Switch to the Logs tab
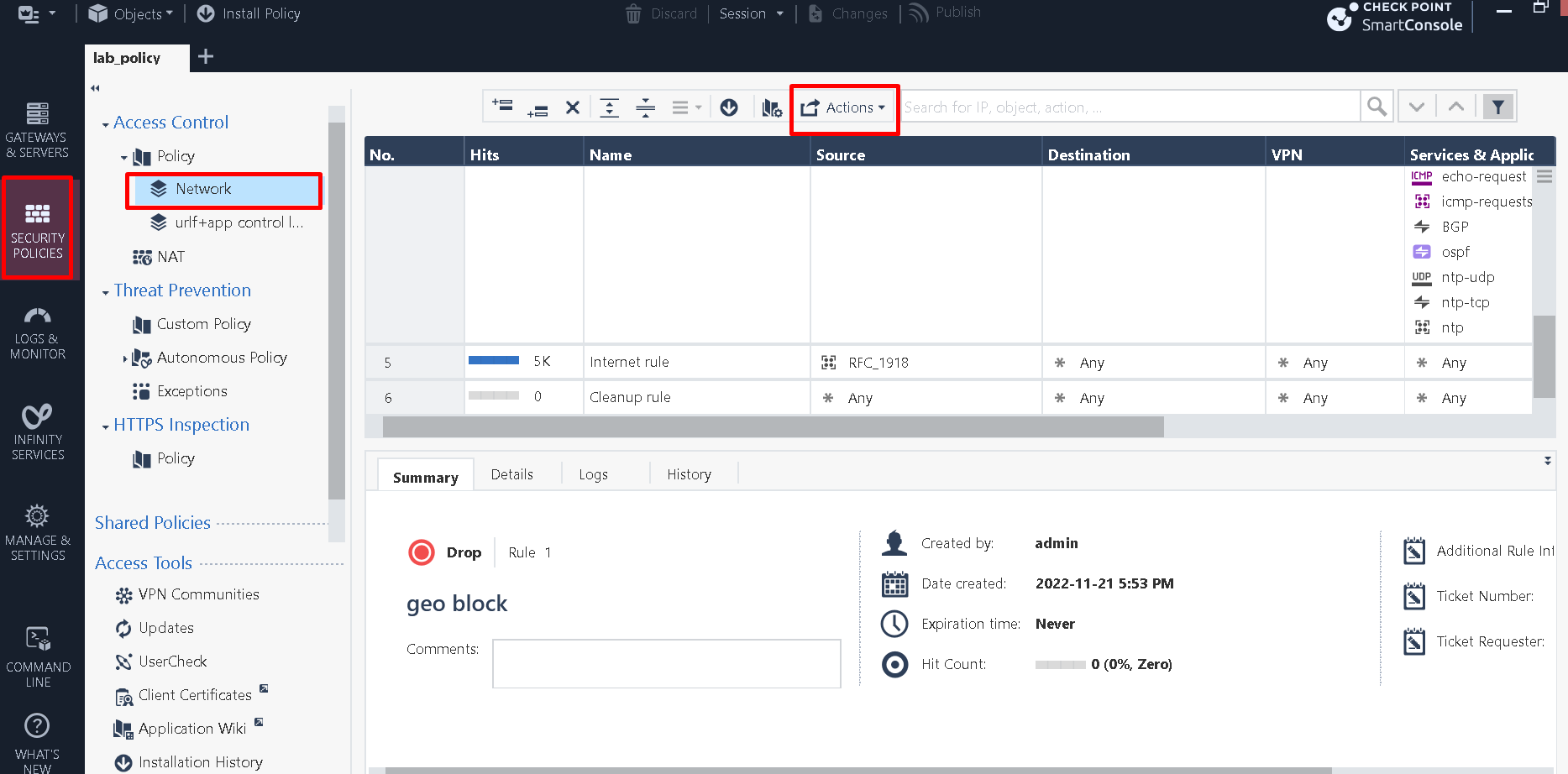Viewport: 1568px width, 774px height. pyautogui.click(x=593, y=474)
